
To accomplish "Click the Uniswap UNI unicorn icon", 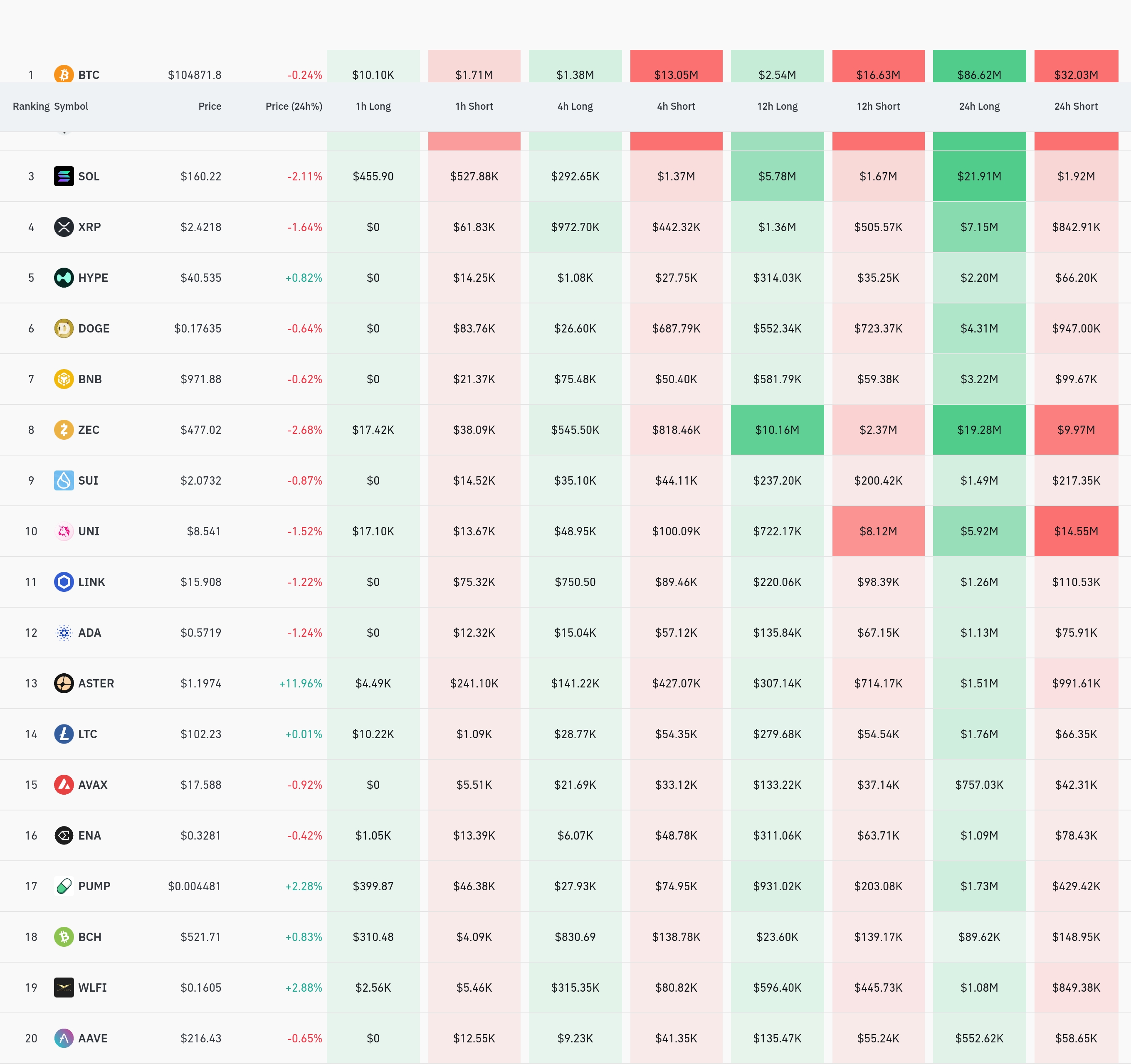I will [x=64, y=531].
